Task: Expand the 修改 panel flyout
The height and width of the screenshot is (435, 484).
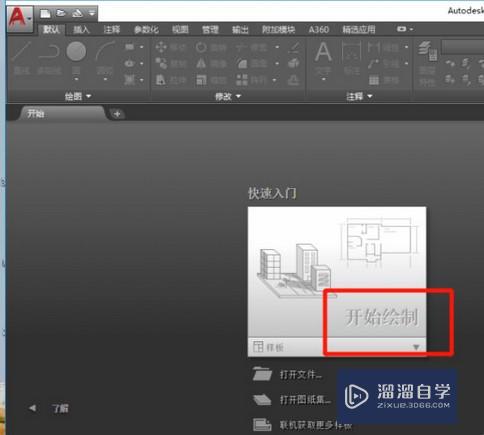Action: click(228, 97)
